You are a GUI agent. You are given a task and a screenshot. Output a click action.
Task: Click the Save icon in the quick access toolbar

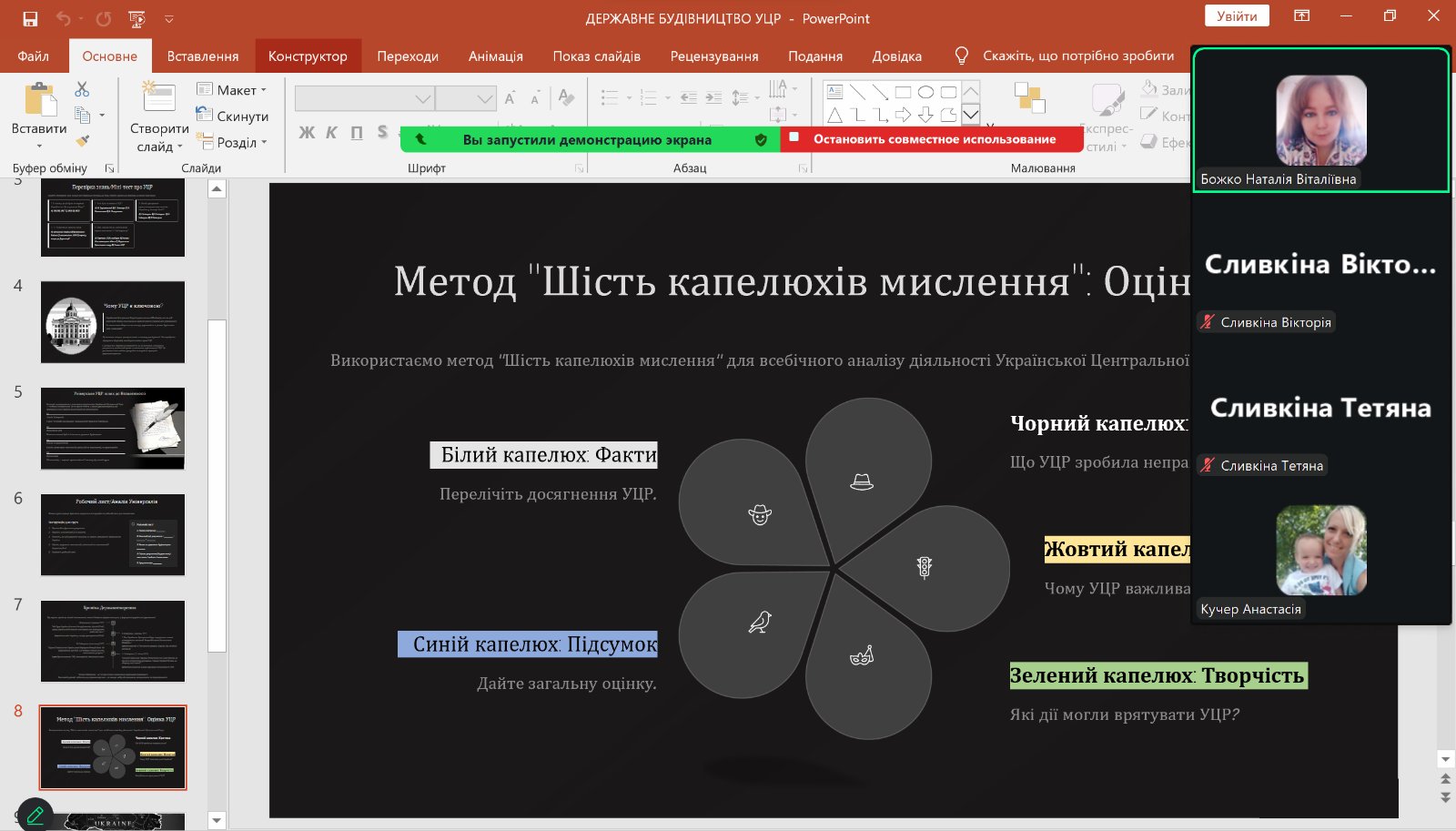coord(30,18)
